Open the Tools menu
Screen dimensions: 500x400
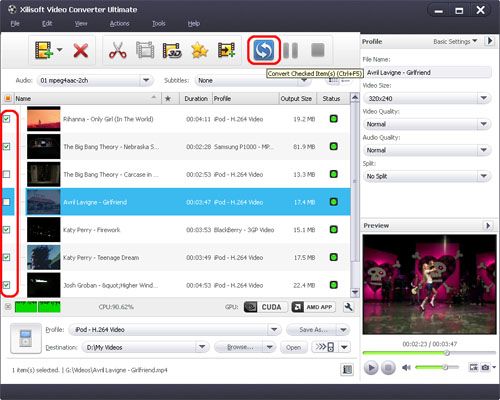click(159, 23)
